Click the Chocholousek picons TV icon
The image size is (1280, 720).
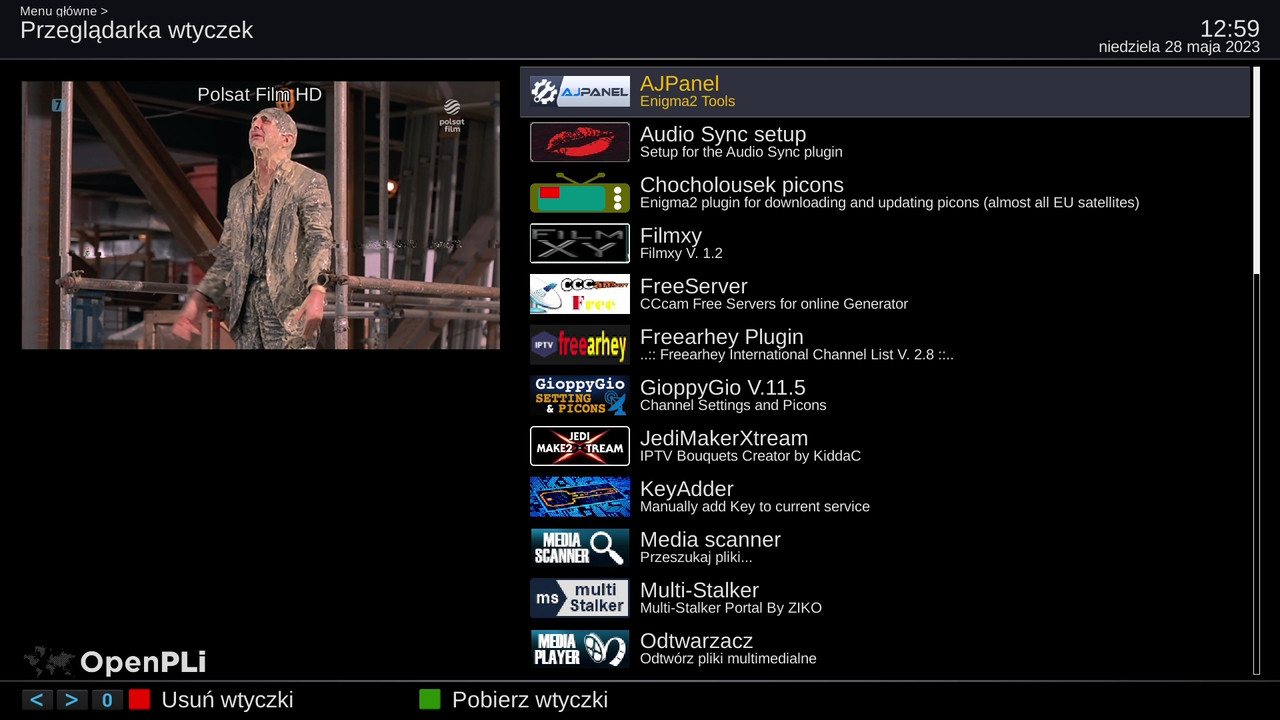point(580,193)
